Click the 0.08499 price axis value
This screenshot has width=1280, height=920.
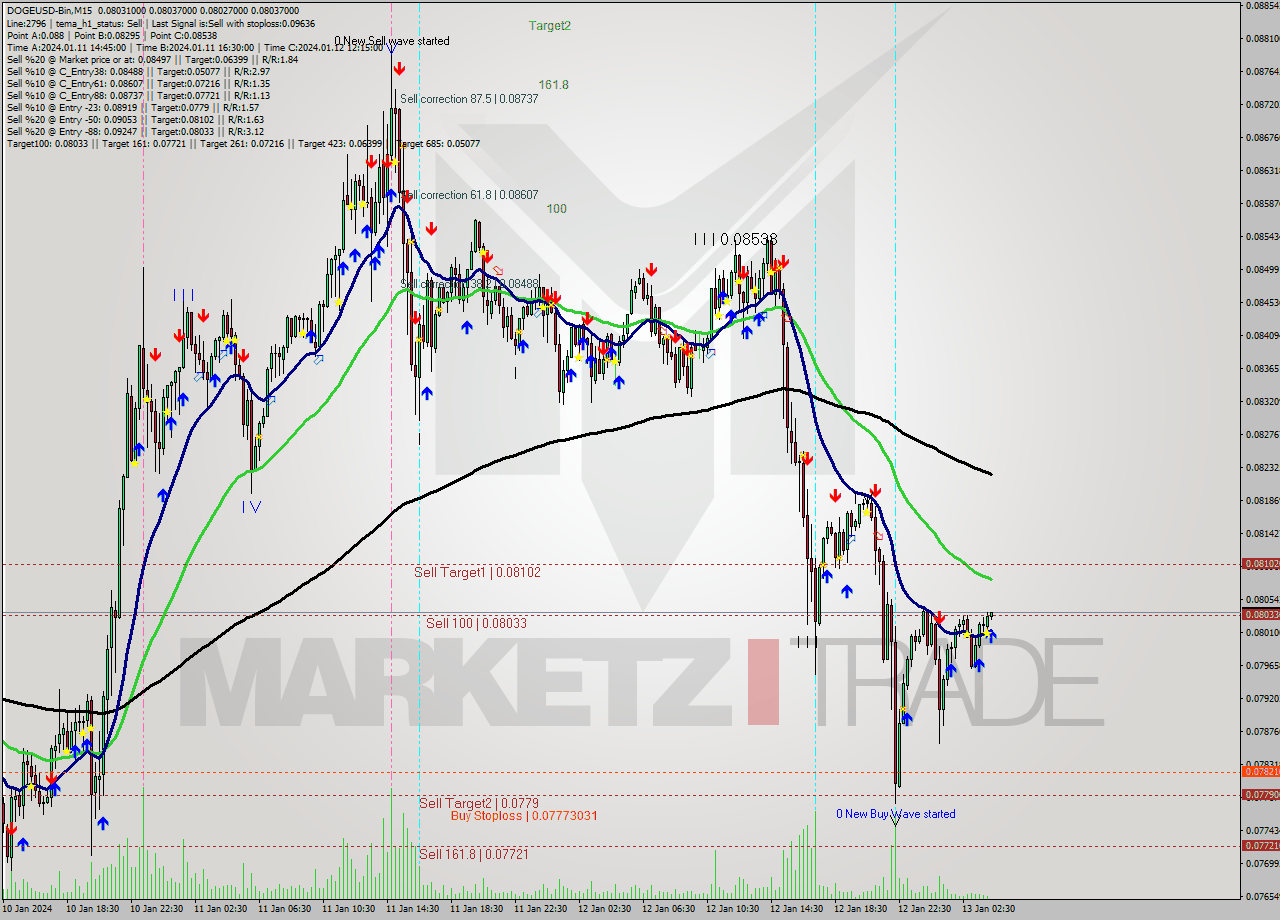pyautogui.click(x=1262, y=270)
